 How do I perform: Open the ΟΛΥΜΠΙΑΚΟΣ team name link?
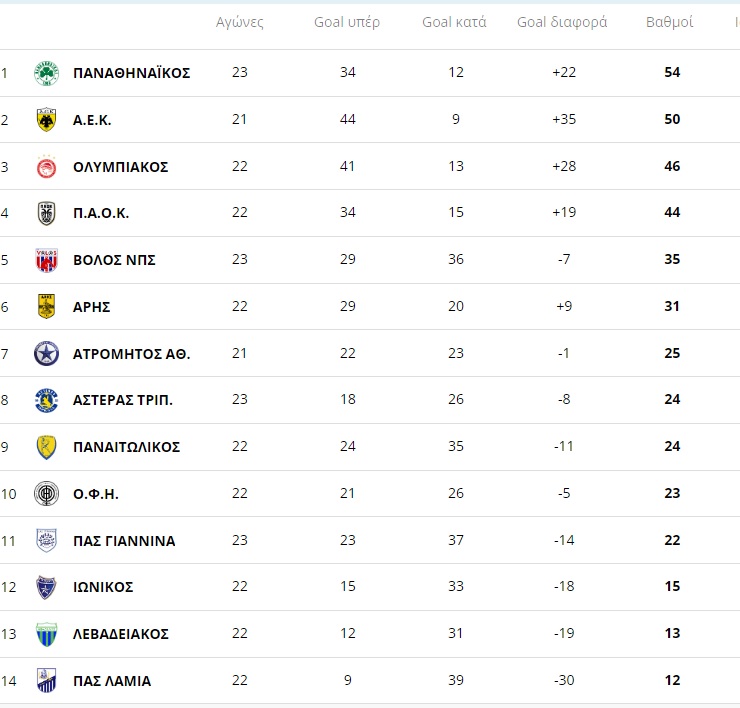click(x=120, y=167)
